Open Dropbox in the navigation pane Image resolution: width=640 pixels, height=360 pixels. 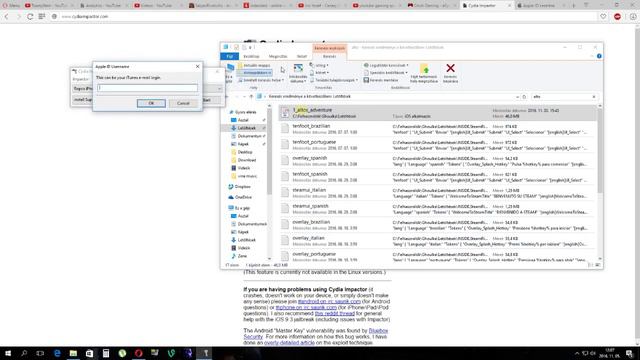click(x=242, y=187)
